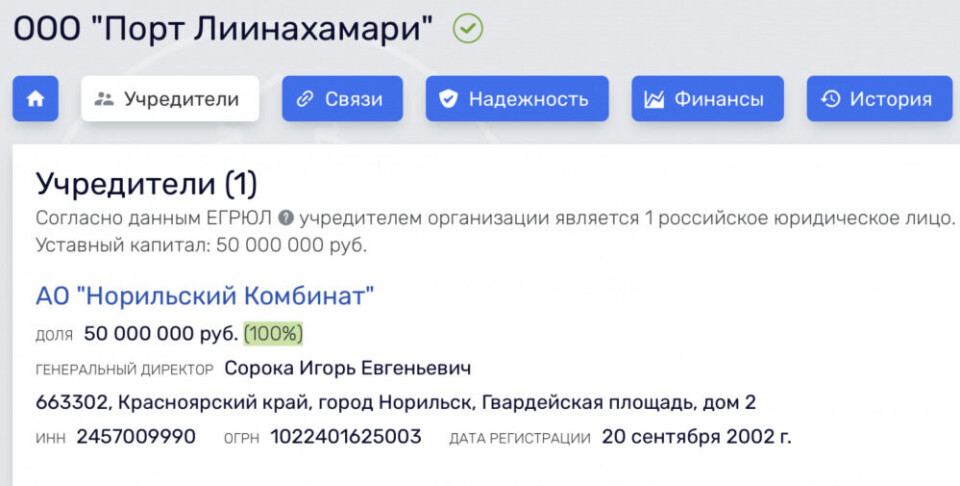Click the green 100% share badge
Screen dimensions: 960x486
273,333
